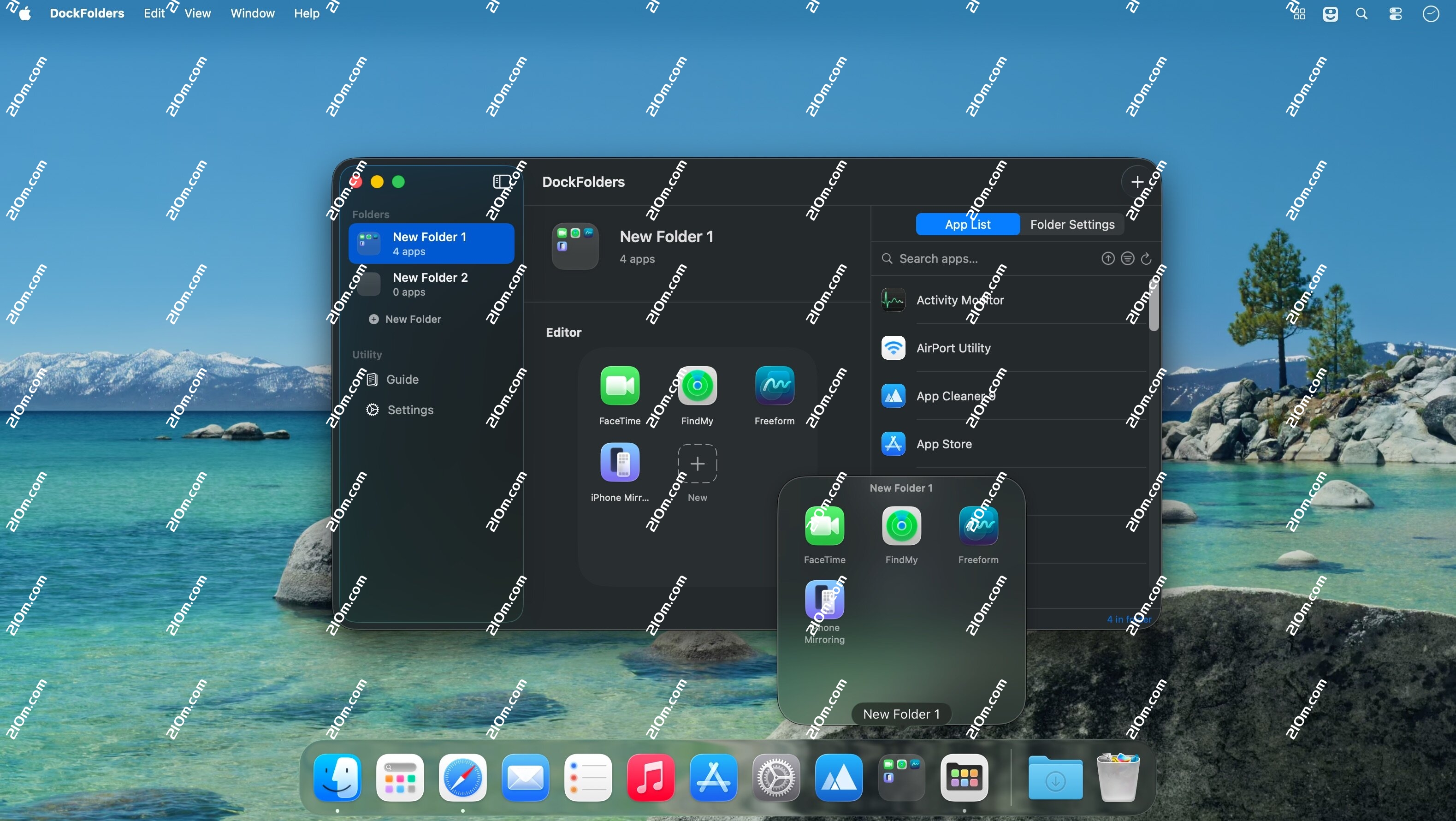1456x821 pixels.
Task: Open Spotlight search in menu bar
Action: (x=1361, y=13)
